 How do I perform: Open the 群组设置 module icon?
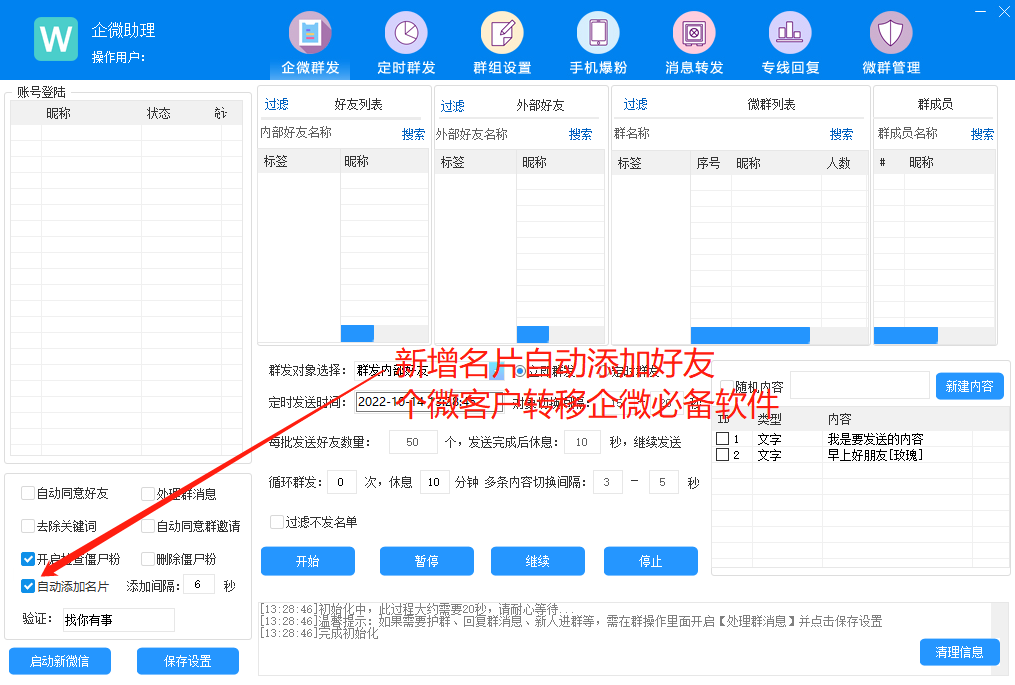502,33
